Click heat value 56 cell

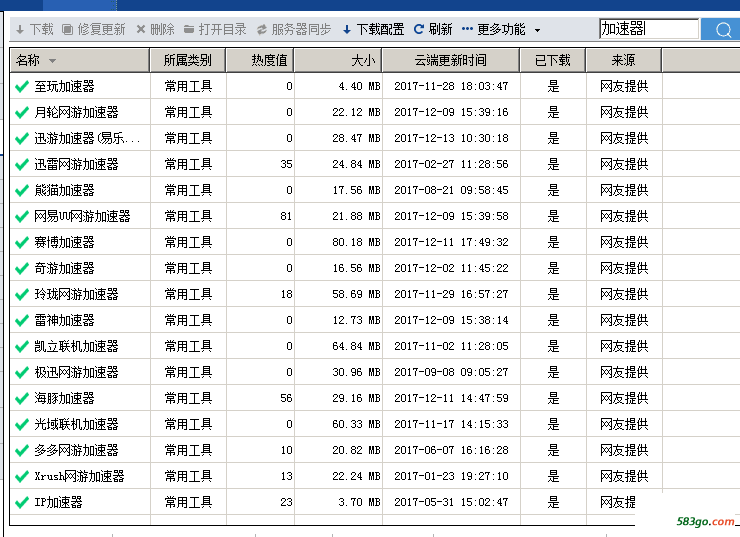(x=286, y=398)
